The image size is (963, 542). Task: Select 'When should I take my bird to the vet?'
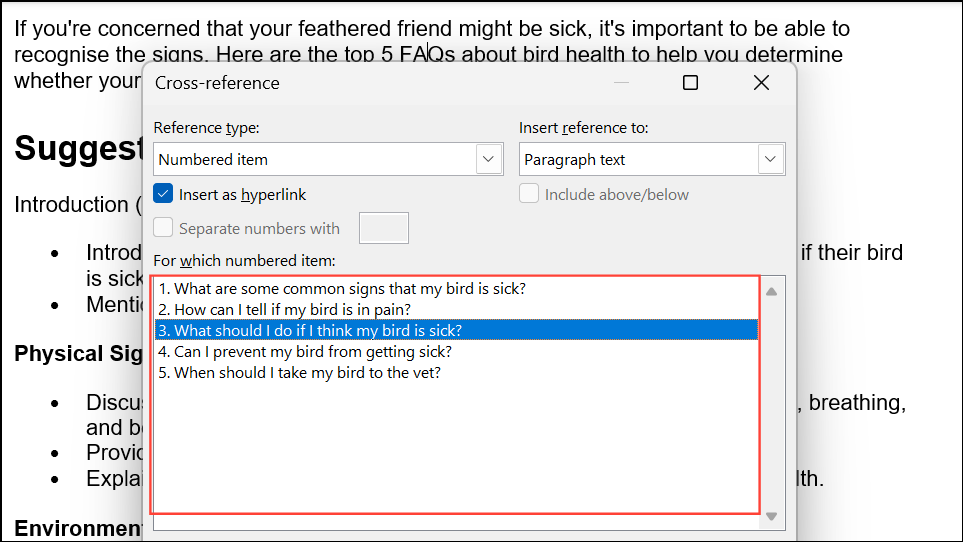point(299,372)
